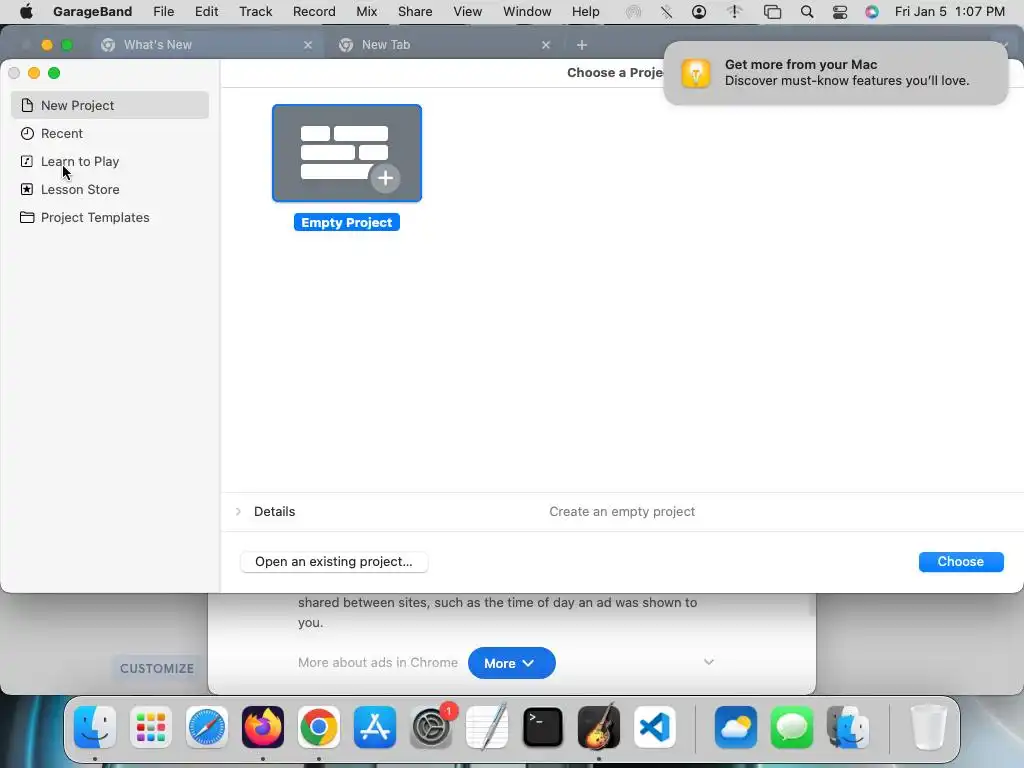
Task: Open the GarageBand app menu
Action: tap(92, 11)
